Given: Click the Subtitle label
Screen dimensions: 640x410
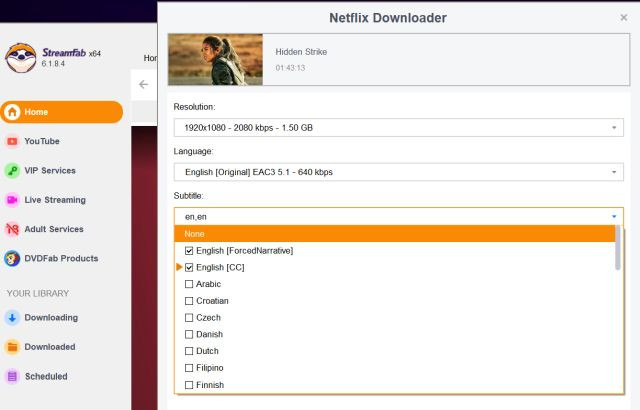Looking at the screenshot, I should point(188,196).
